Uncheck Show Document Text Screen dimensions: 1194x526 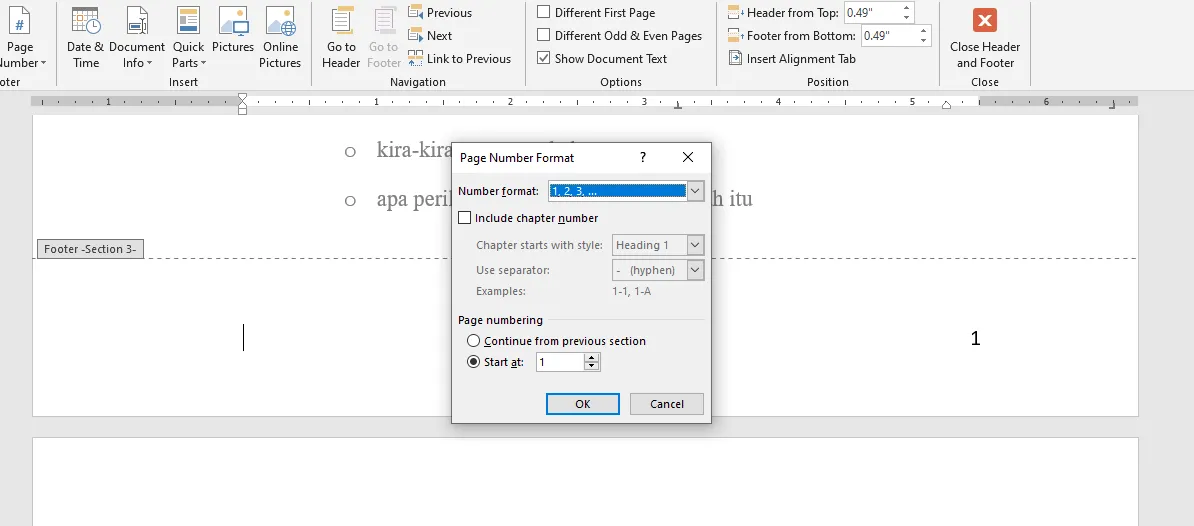pyautogui.click(x=544, y=59)
